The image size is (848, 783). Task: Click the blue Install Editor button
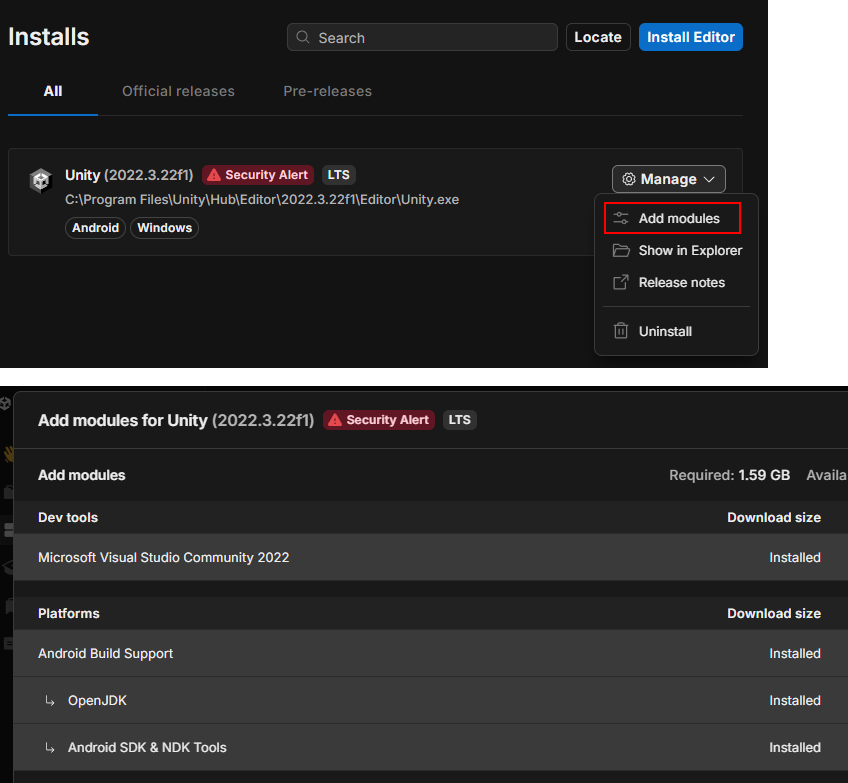[x=690, y=37]
